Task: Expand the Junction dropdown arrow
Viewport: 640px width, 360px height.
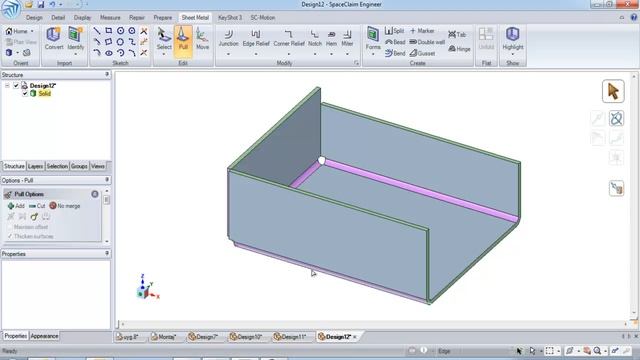Action: (x=228, y=54)
